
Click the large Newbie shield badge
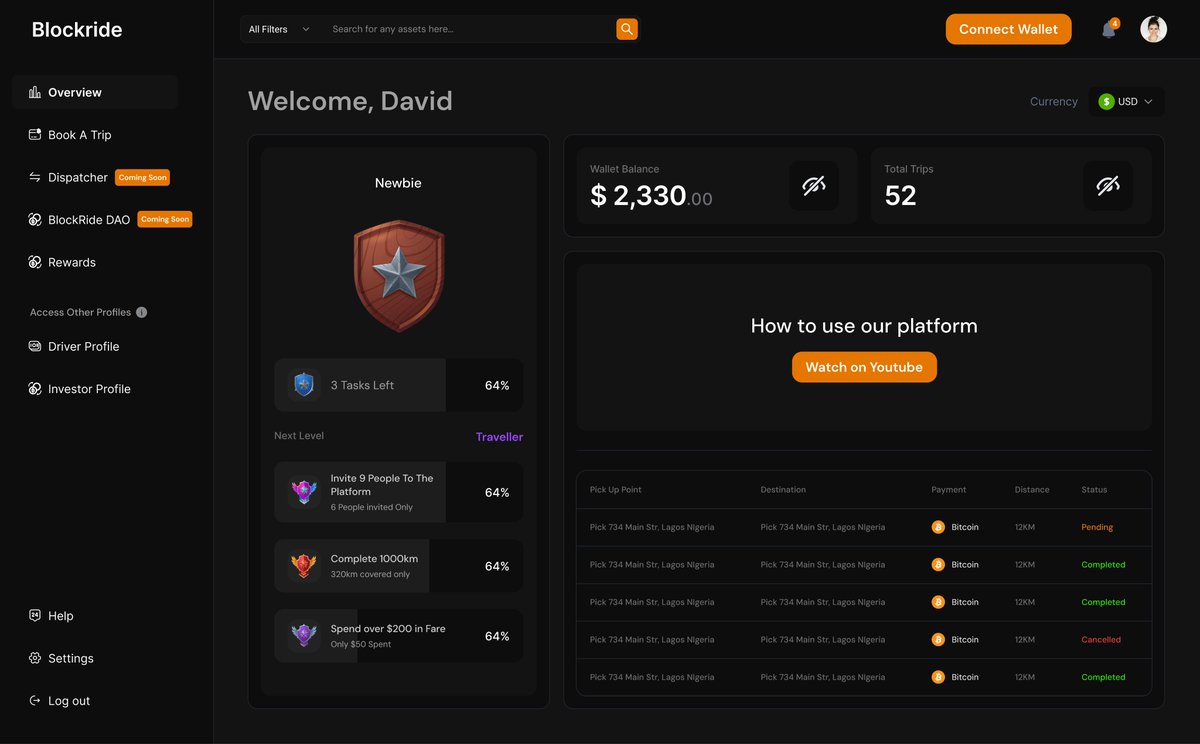(399, 276)
